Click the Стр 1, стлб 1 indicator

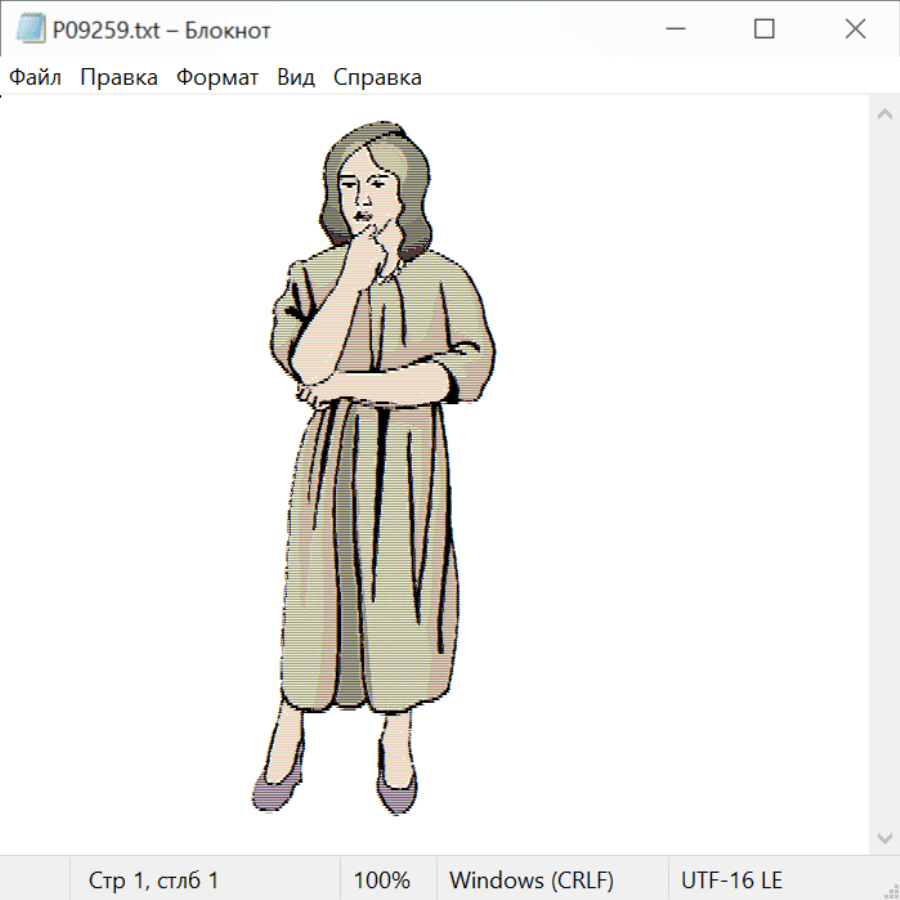click(153, 881)
